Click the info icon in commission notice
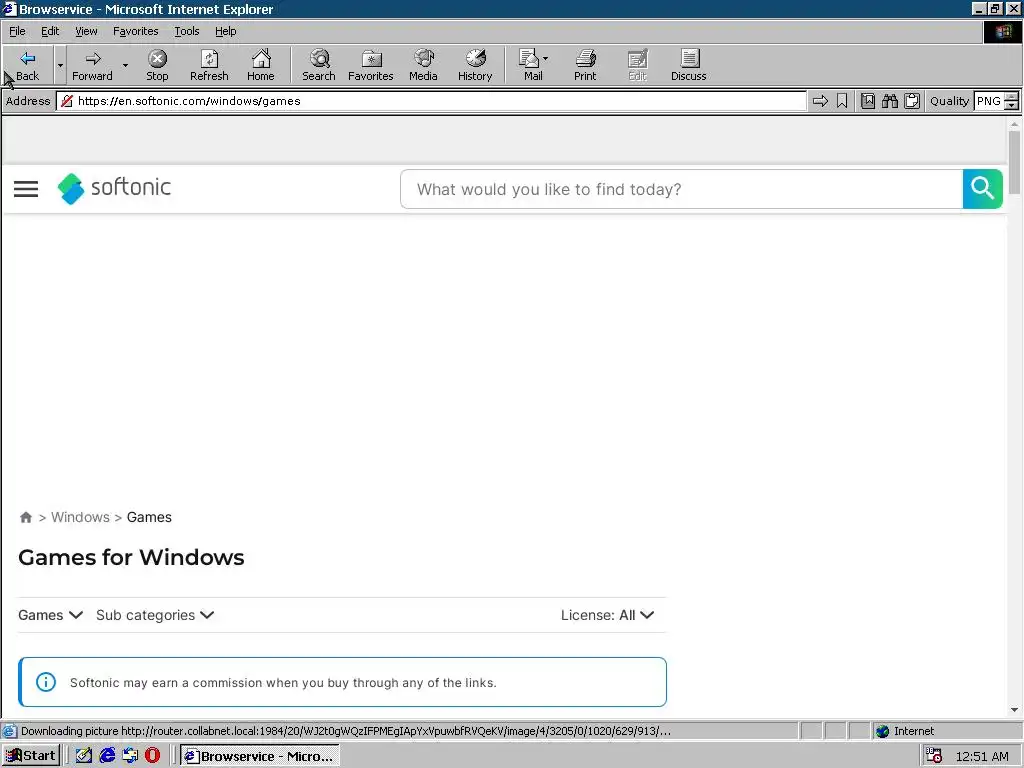 (46, 682)
